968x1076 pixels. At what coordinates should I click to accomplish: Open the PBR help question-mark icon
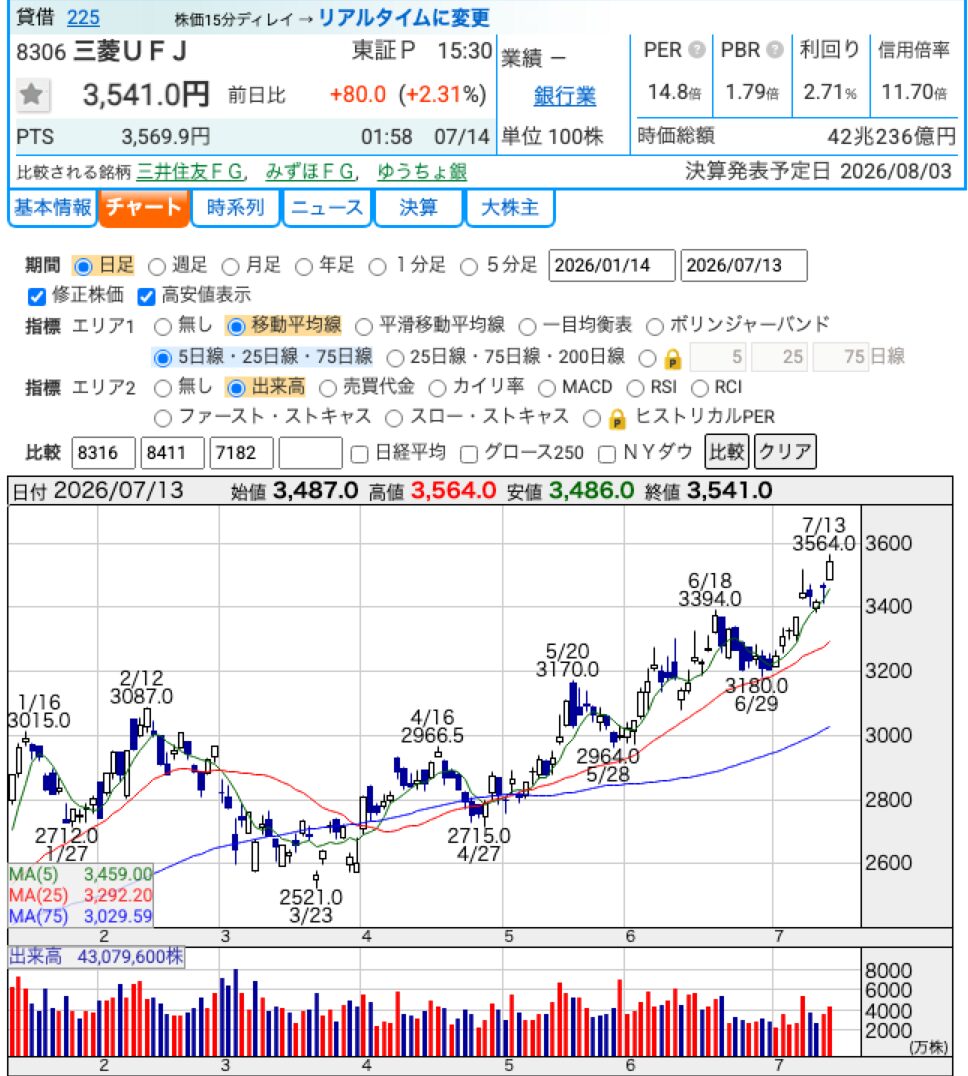pyautogui.click(x=775, y=50)
